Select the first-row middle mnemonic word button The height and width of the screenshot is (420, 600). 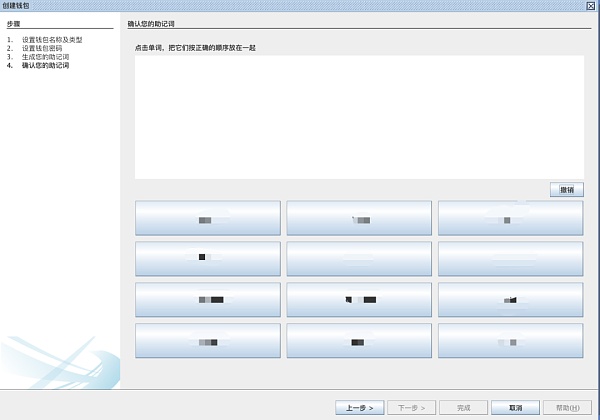click(x=359, y=218)
